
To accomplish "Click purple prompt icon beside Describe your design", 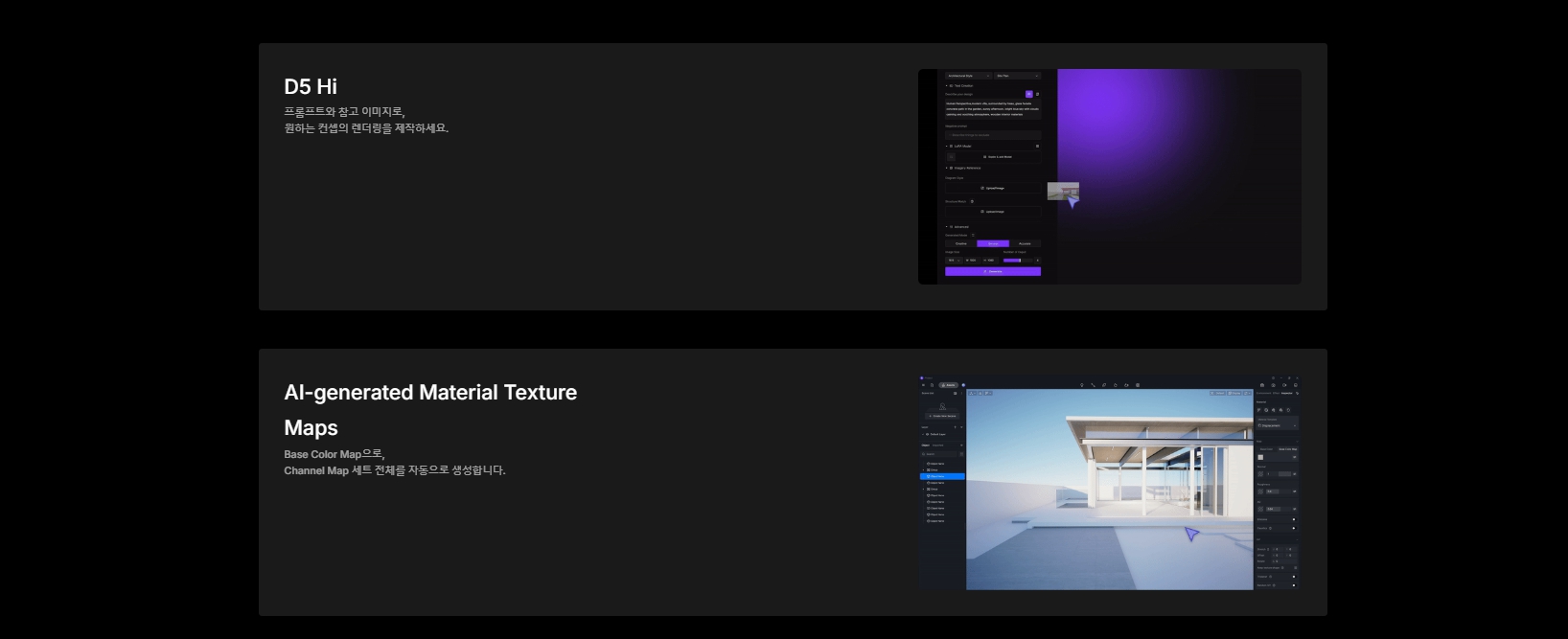I will coord(1029,94).
